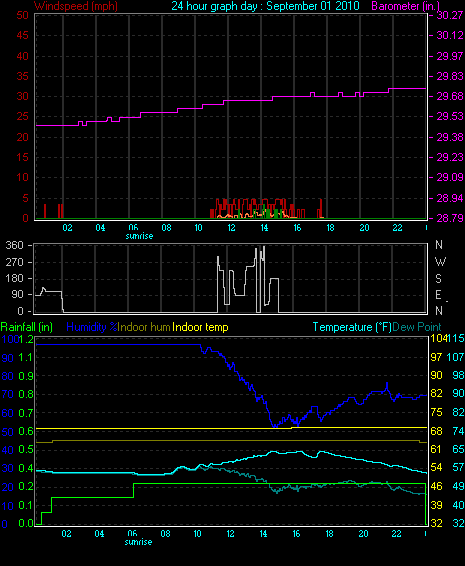Select the Dew Point legend label
Viewport: 465px width, 566px height.
(x=417, y=327)
